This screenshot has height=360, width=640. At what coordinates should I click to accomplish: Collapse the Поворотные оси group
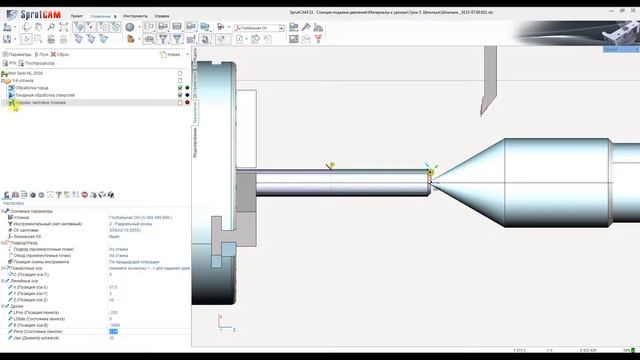[x=2, y=268]
